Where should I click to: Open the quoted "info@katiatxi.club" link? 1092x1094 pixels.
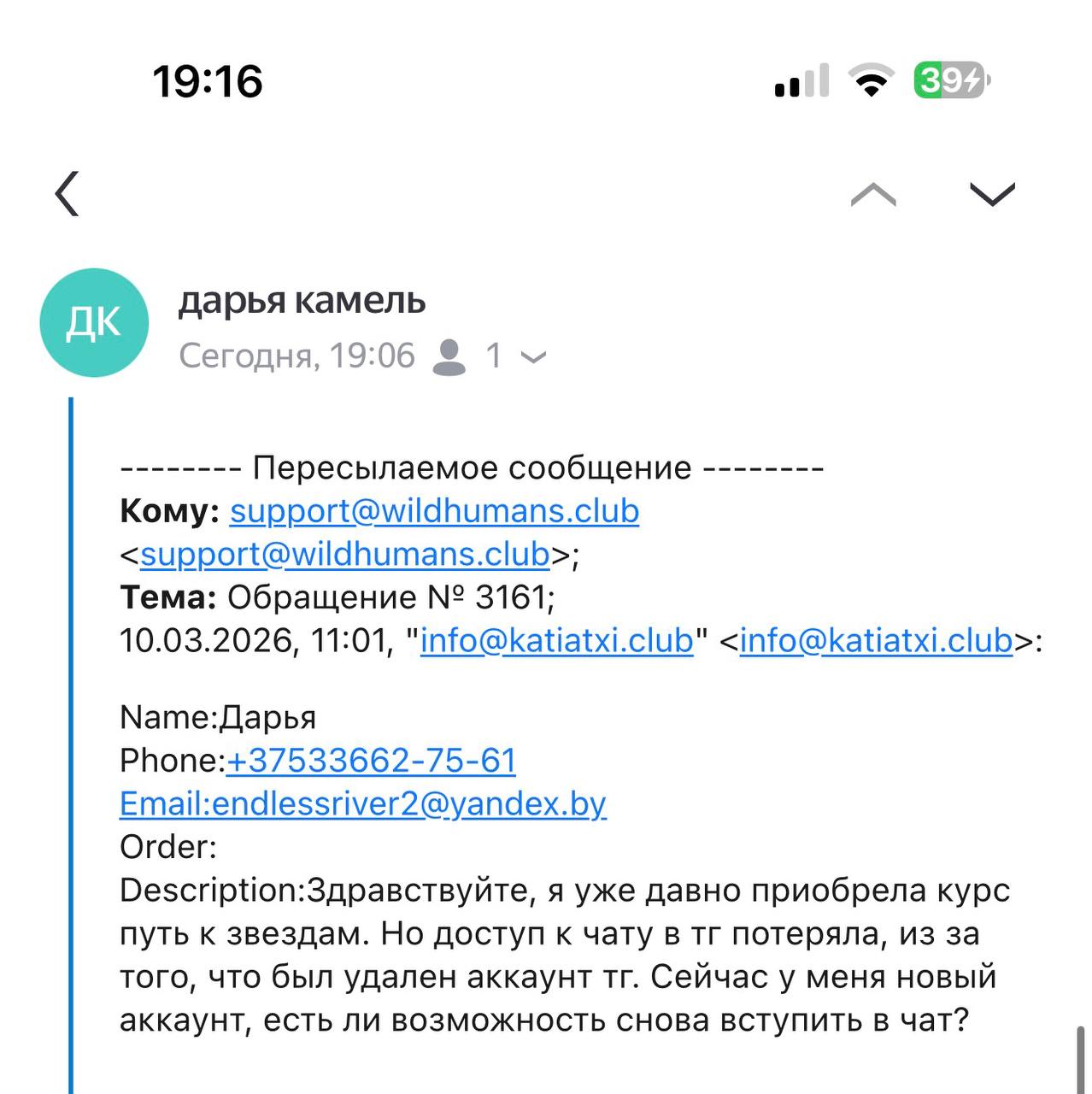556,640
